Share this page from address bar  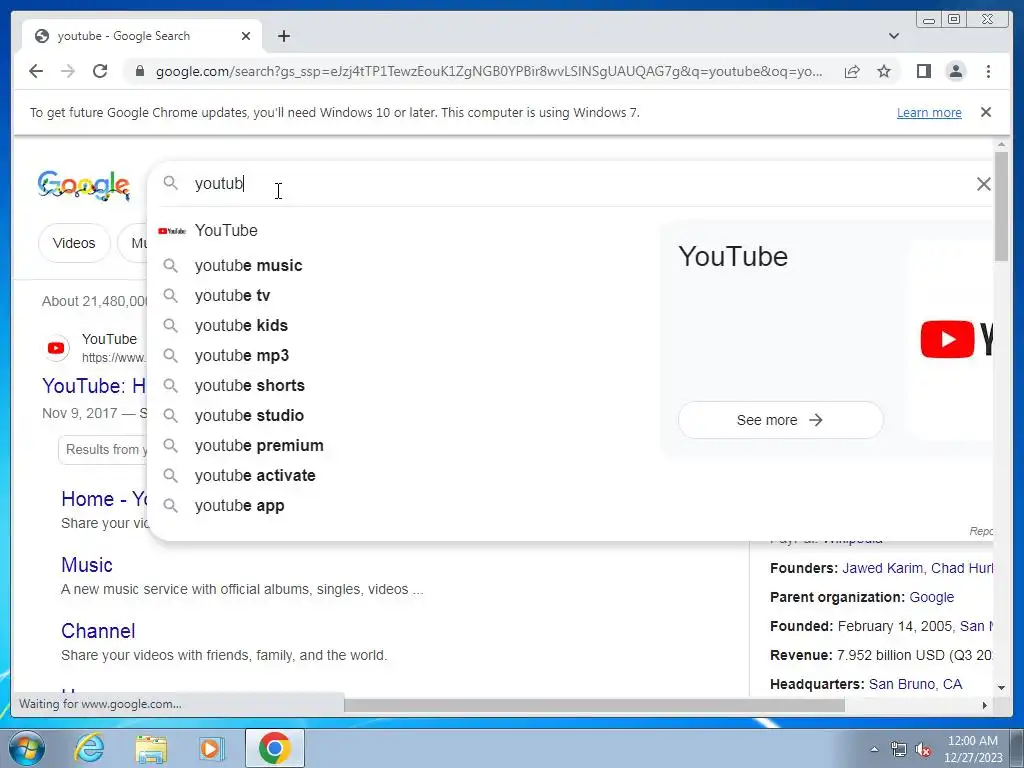click(x=852, y=71)
